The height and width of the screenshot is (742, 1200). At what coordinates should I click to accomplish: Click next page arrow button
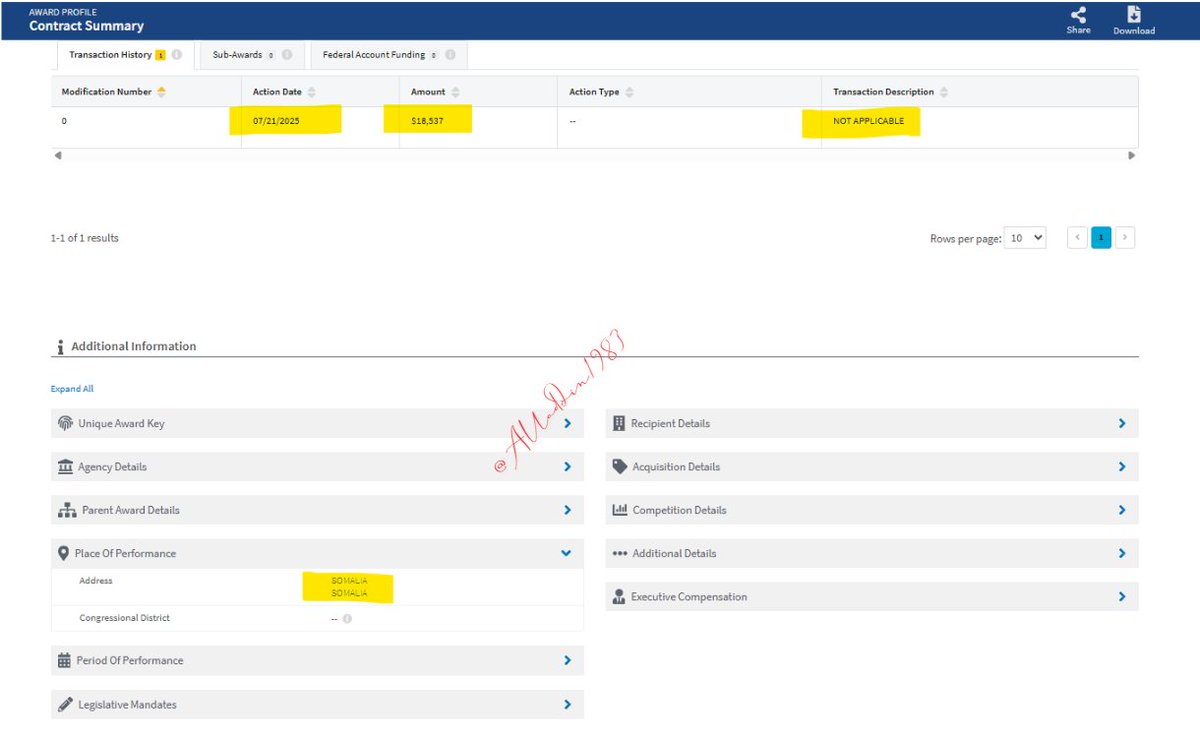tap(1125, 238)
